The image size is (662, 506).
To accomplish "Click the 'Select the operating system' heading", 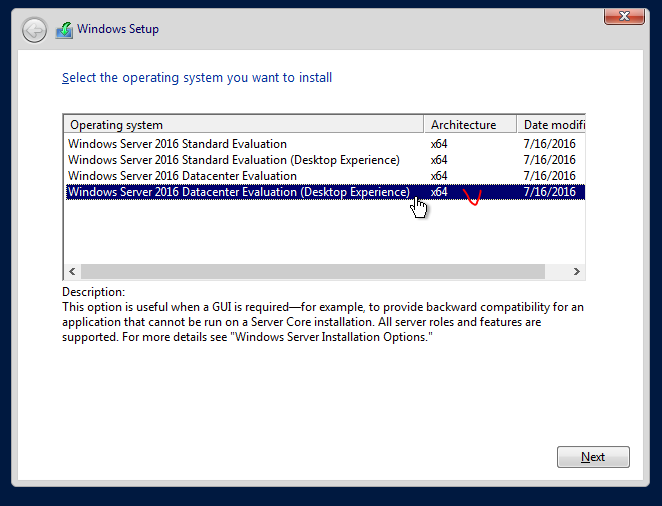I will (197, 78).
